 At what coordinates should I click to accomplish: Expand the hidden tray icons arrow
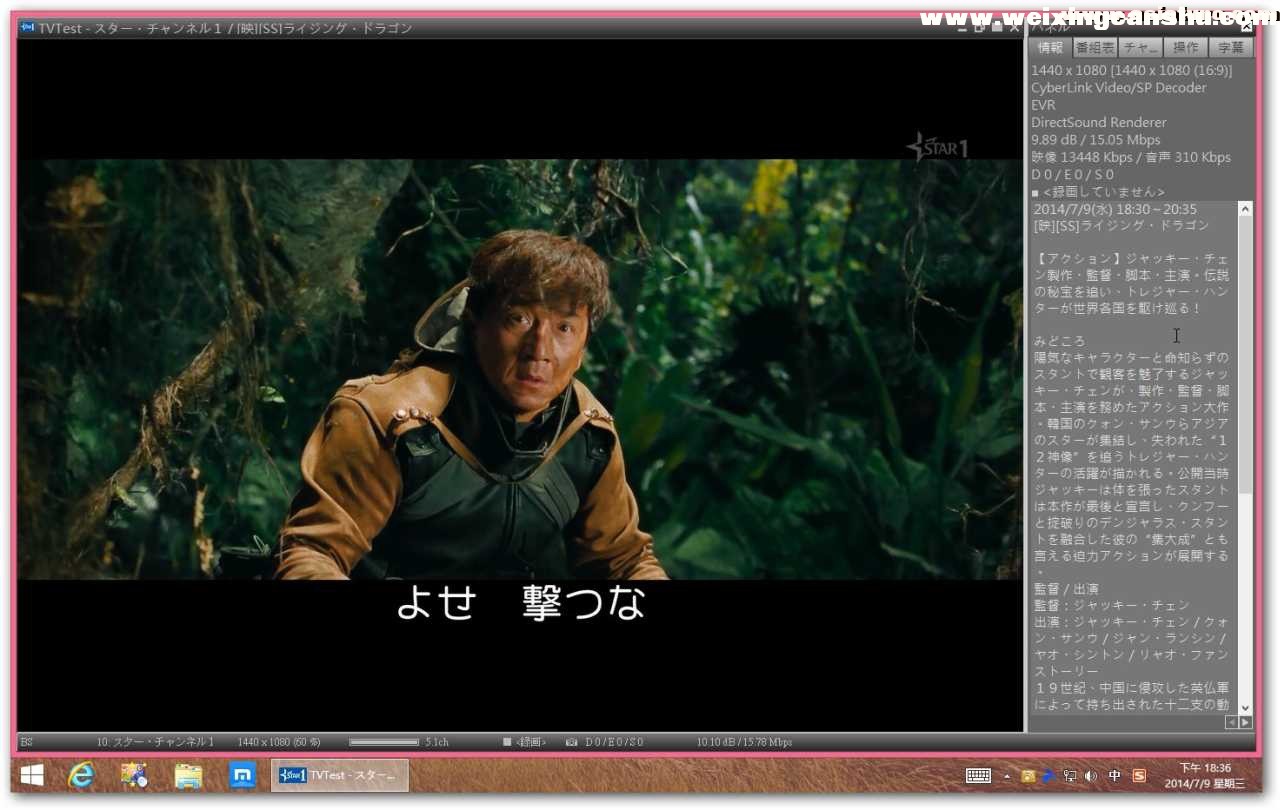1007,776
